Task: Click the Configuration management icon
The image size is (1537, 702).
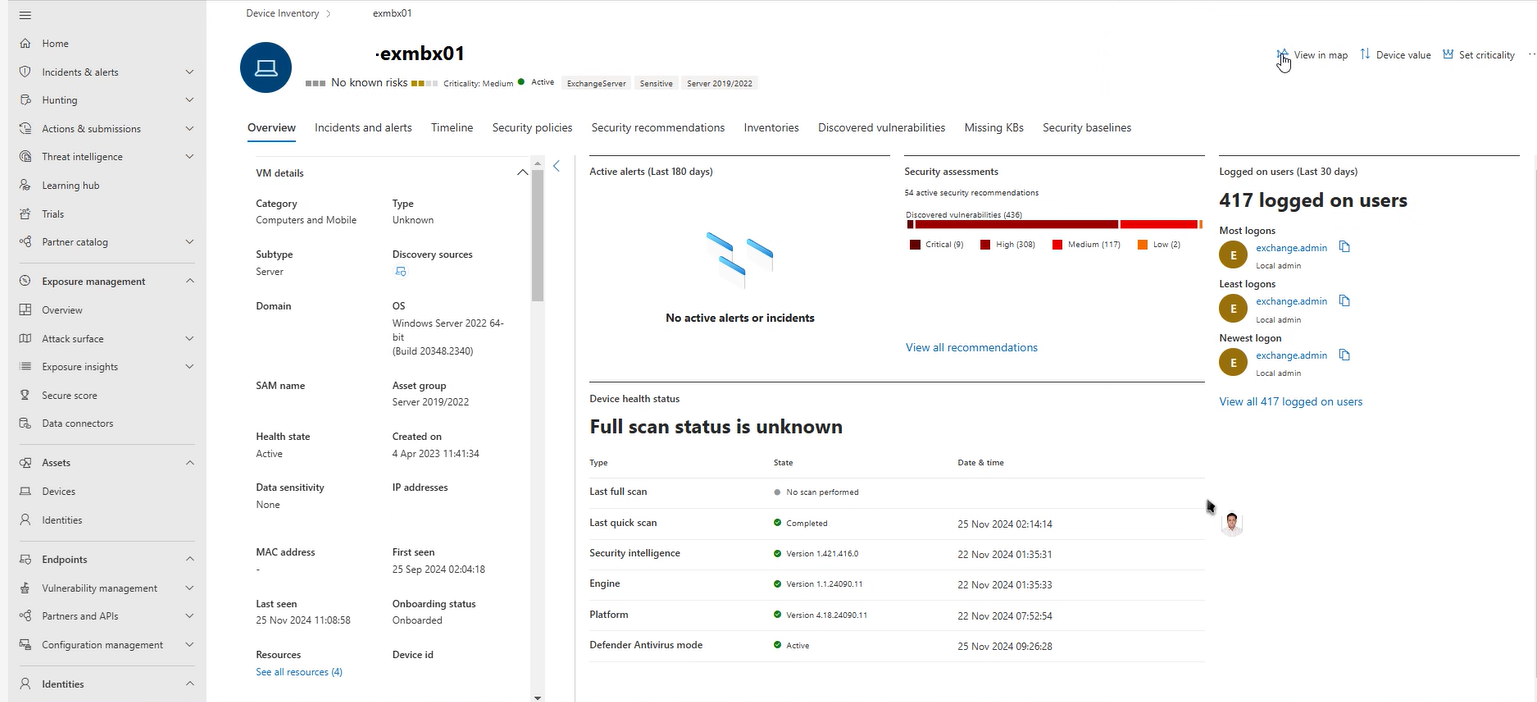Action: [25, 645]
